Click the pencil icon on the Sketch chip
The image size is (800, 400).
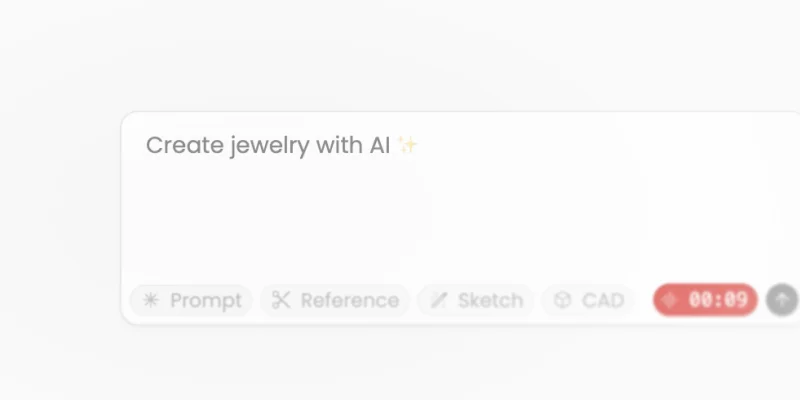click(x=439, y=300)
